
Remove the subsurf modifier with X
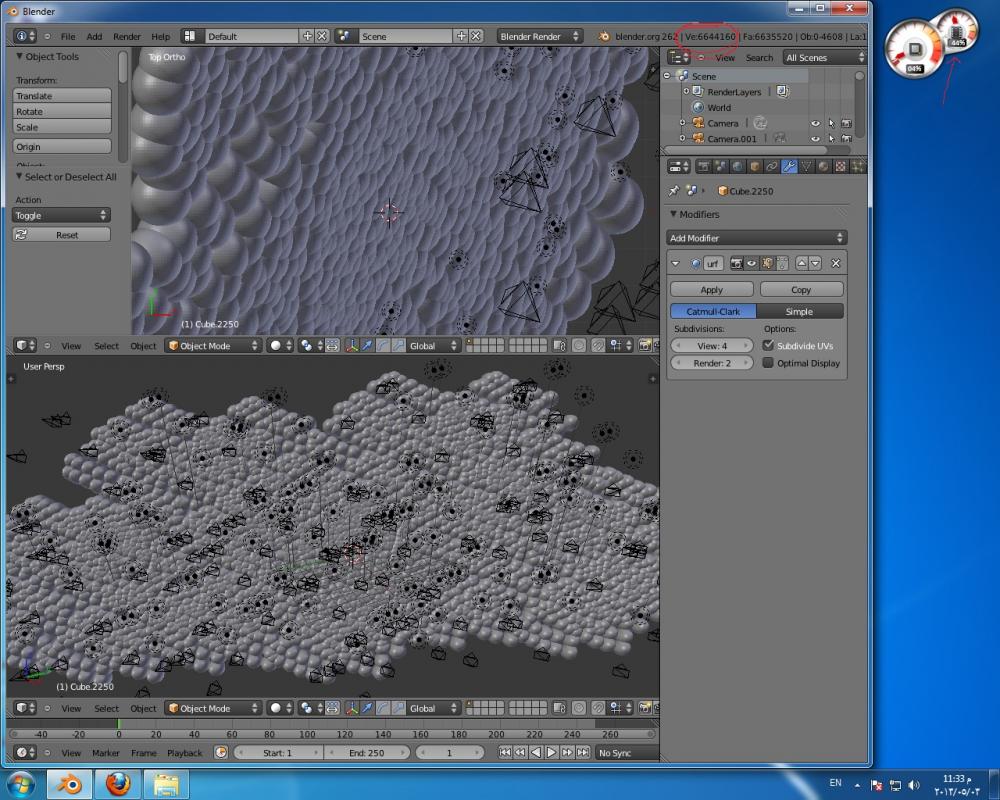point(836,263)
